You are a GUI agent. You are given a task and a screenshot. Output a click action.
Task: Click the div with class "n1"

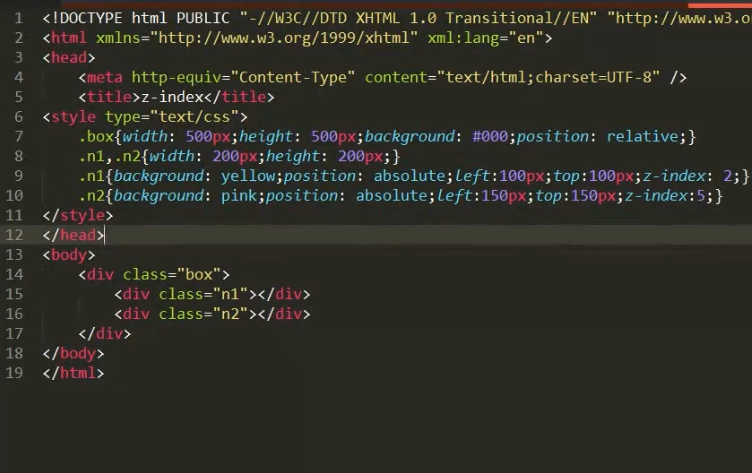[212, 294]
